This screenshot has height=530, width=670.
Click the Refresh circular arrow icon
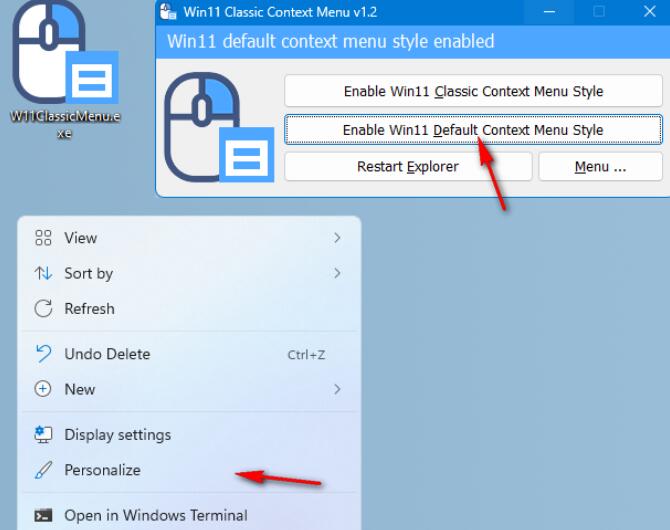(x=43, y=308)
